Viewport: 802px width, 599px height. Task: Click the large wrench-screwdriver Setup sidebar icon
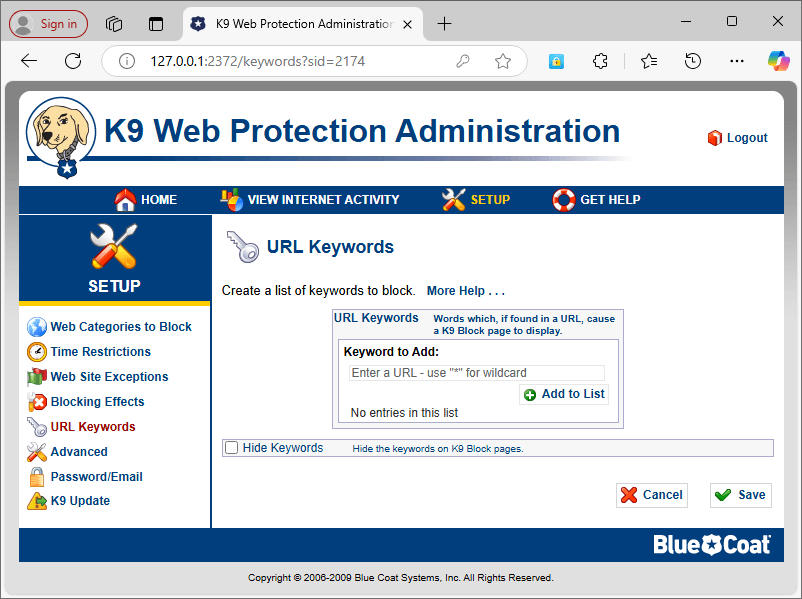point(114,247)
